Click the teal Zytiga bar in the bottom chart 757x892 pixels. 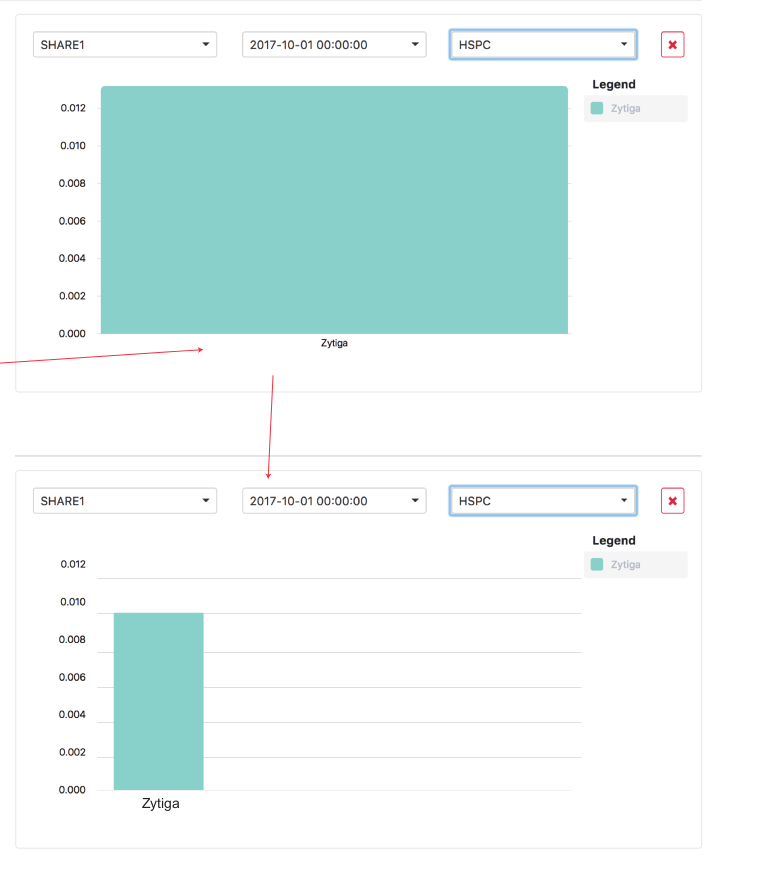[159, 700]
